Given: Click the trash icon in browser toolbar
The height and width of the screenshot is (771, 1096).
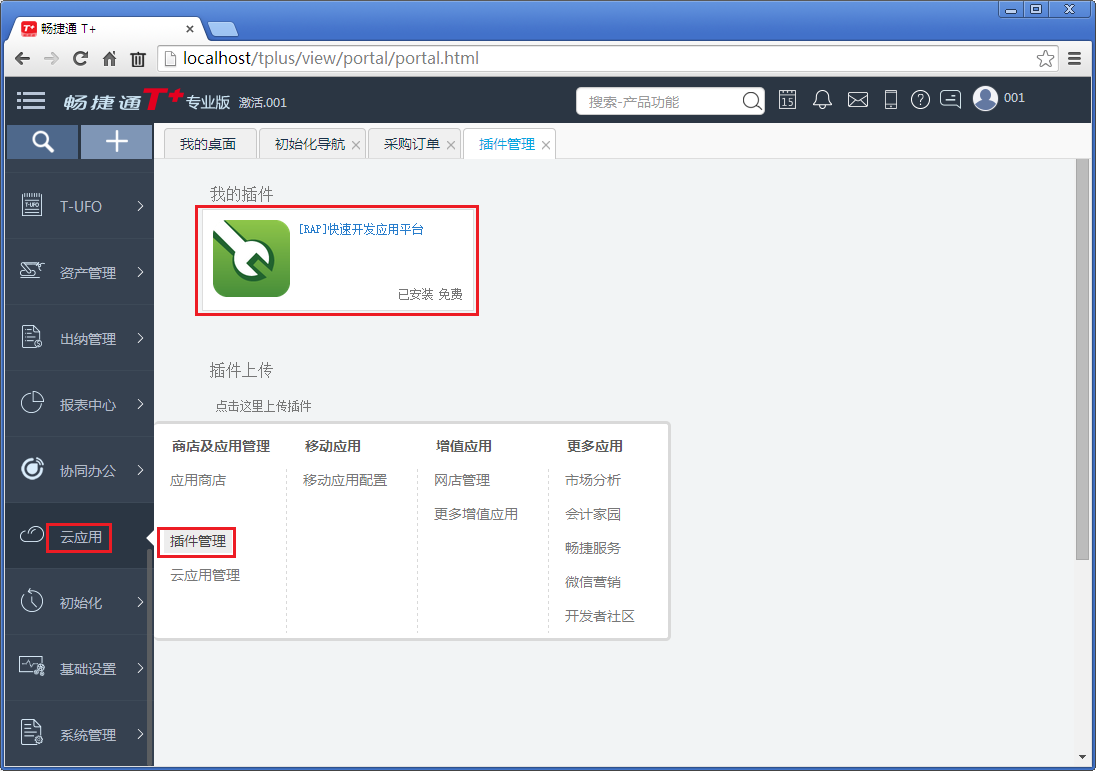Looking at the screenshot, I should [138, 59].
